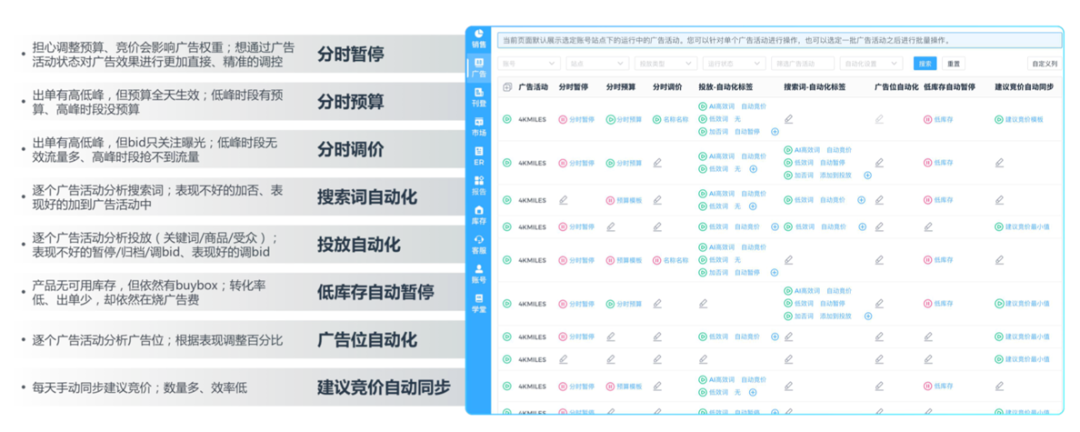Image resolution: width=1080 pixels, height=432 pixels.
Task: Click the 重置 button
Action: tap(953, 63)
